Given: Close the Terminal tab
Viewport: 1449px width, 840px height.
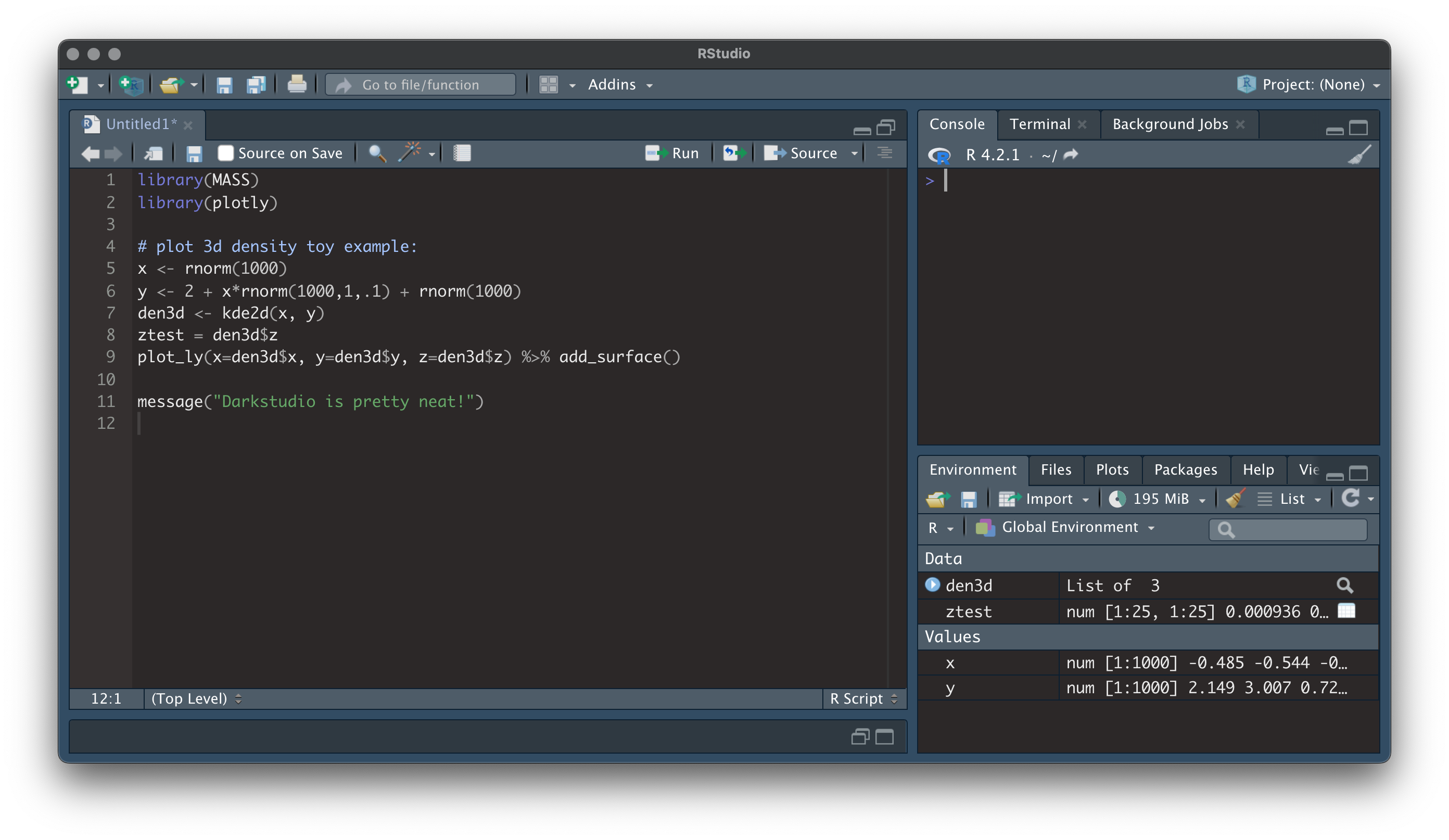Looking at the screenshot, I should tap(1082, 125).
